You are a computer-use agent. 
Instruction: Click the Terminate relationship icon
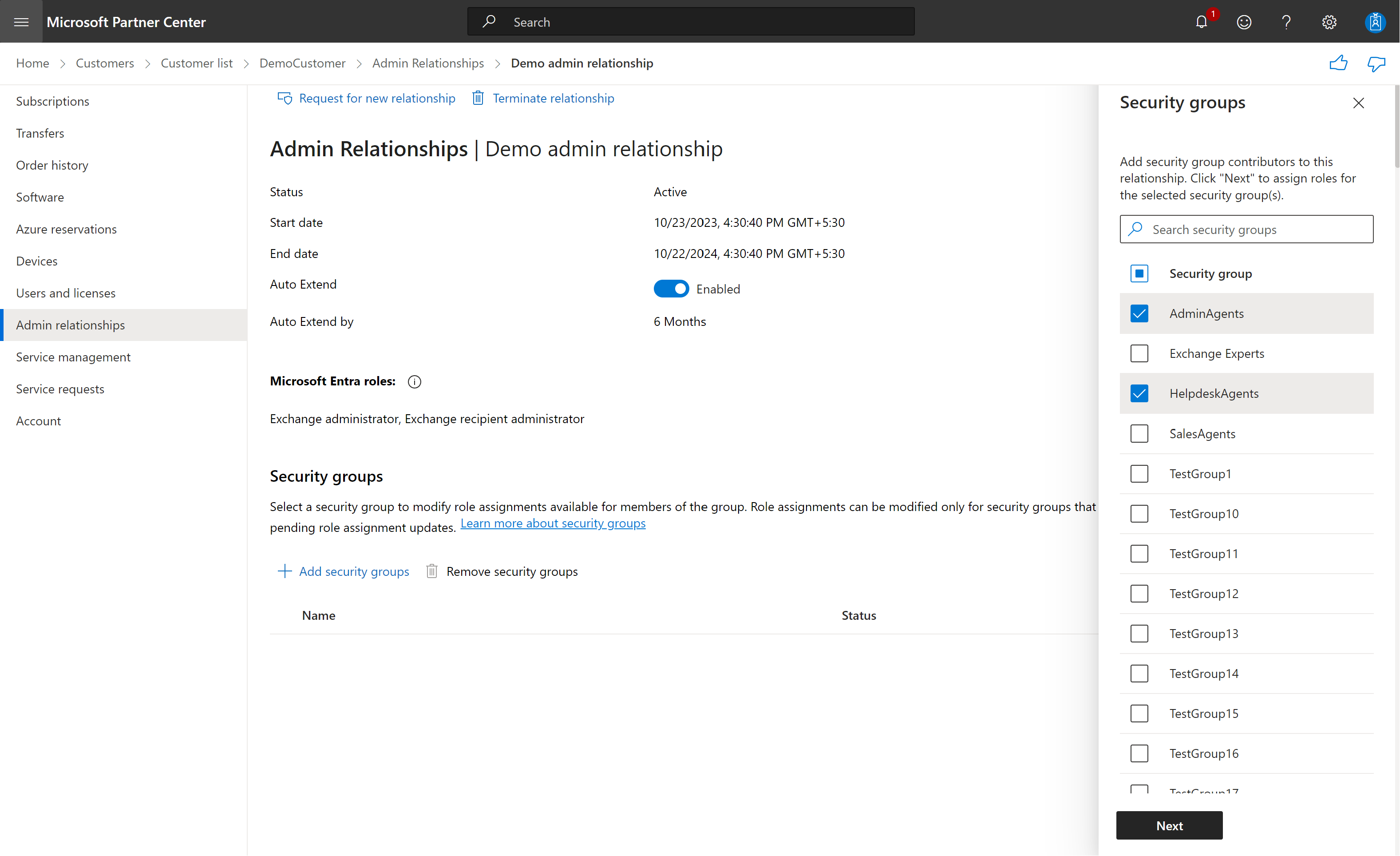[478, 98]
